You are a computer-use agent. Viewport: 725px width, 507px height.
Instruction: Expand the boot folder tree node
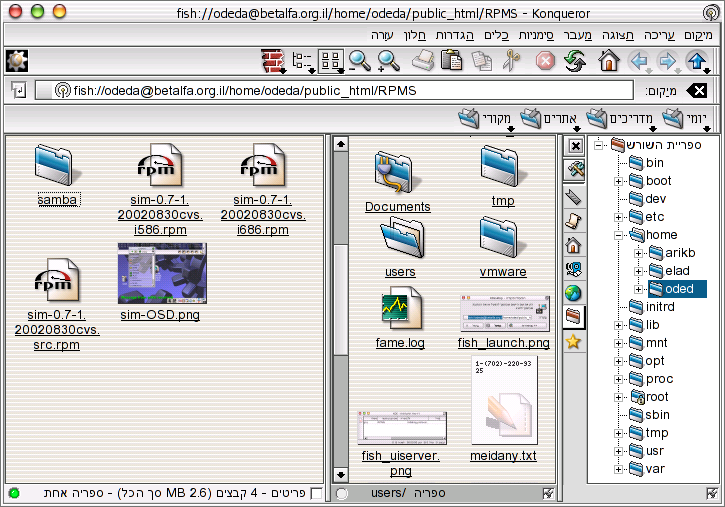pos(619,181)
